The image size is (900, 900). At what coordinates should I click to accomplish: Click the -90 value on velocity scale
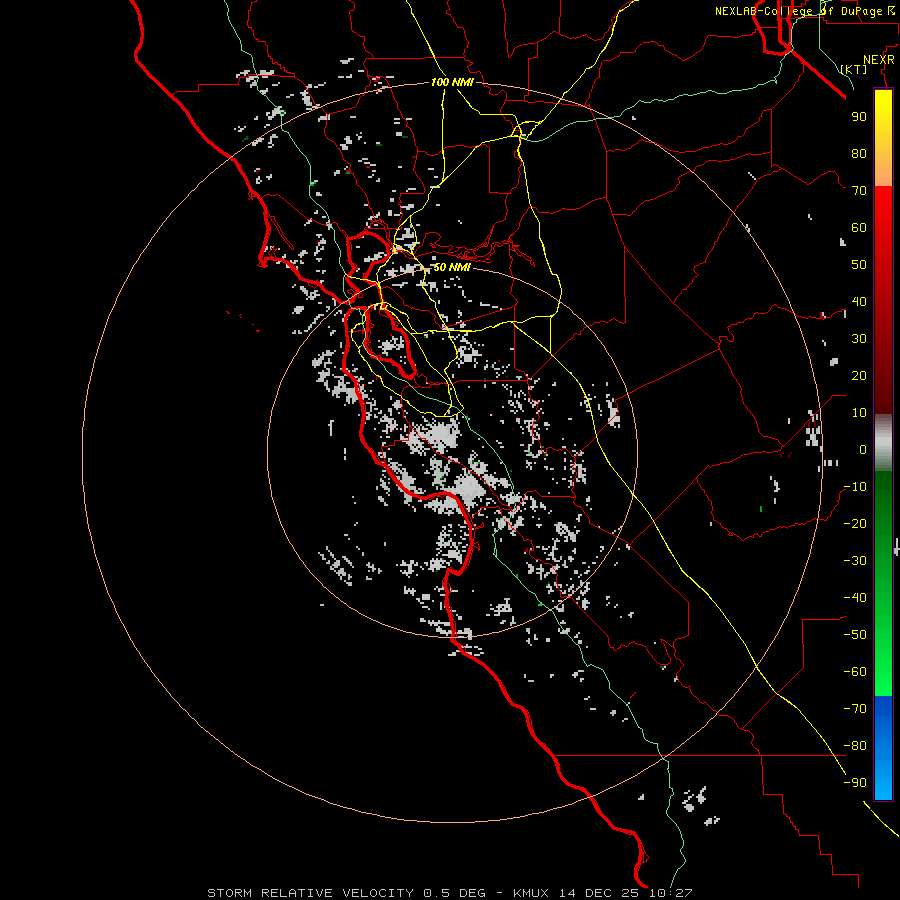click(x=855, y=783)
